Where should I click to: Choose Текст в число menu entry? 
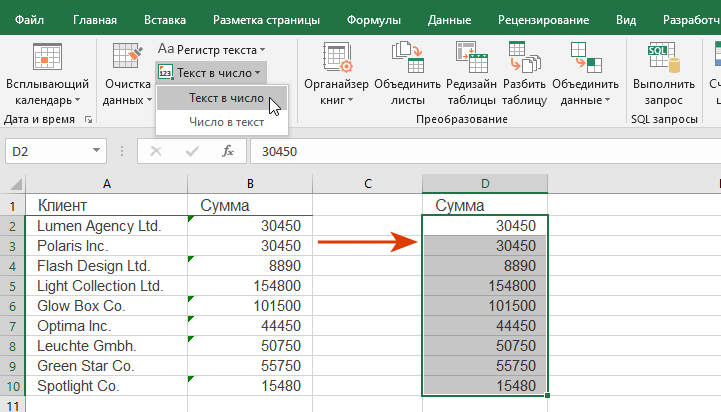pos(222,98)
